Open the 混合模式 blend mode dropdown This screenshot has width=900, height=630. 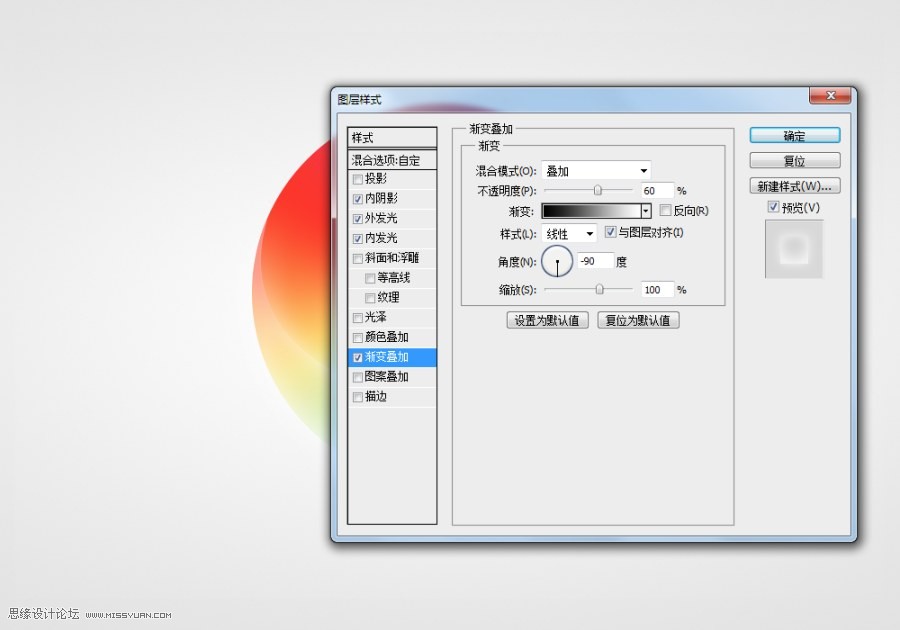[595, 170]
